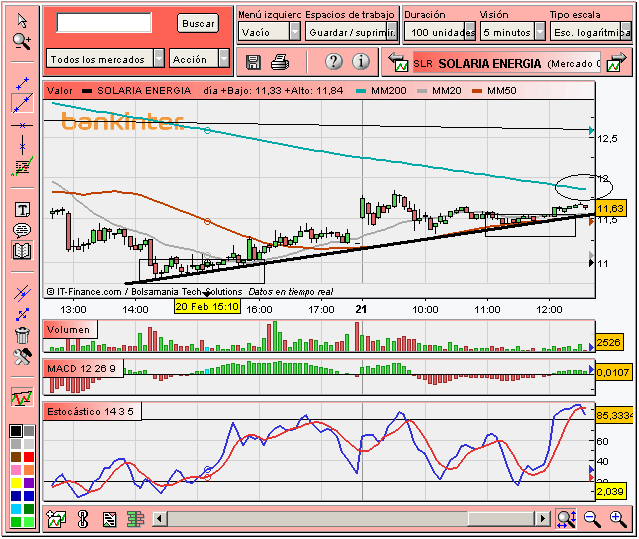Pick the yellow color swatch
Screen dimensions: 639x539
[x=16, y=483]
